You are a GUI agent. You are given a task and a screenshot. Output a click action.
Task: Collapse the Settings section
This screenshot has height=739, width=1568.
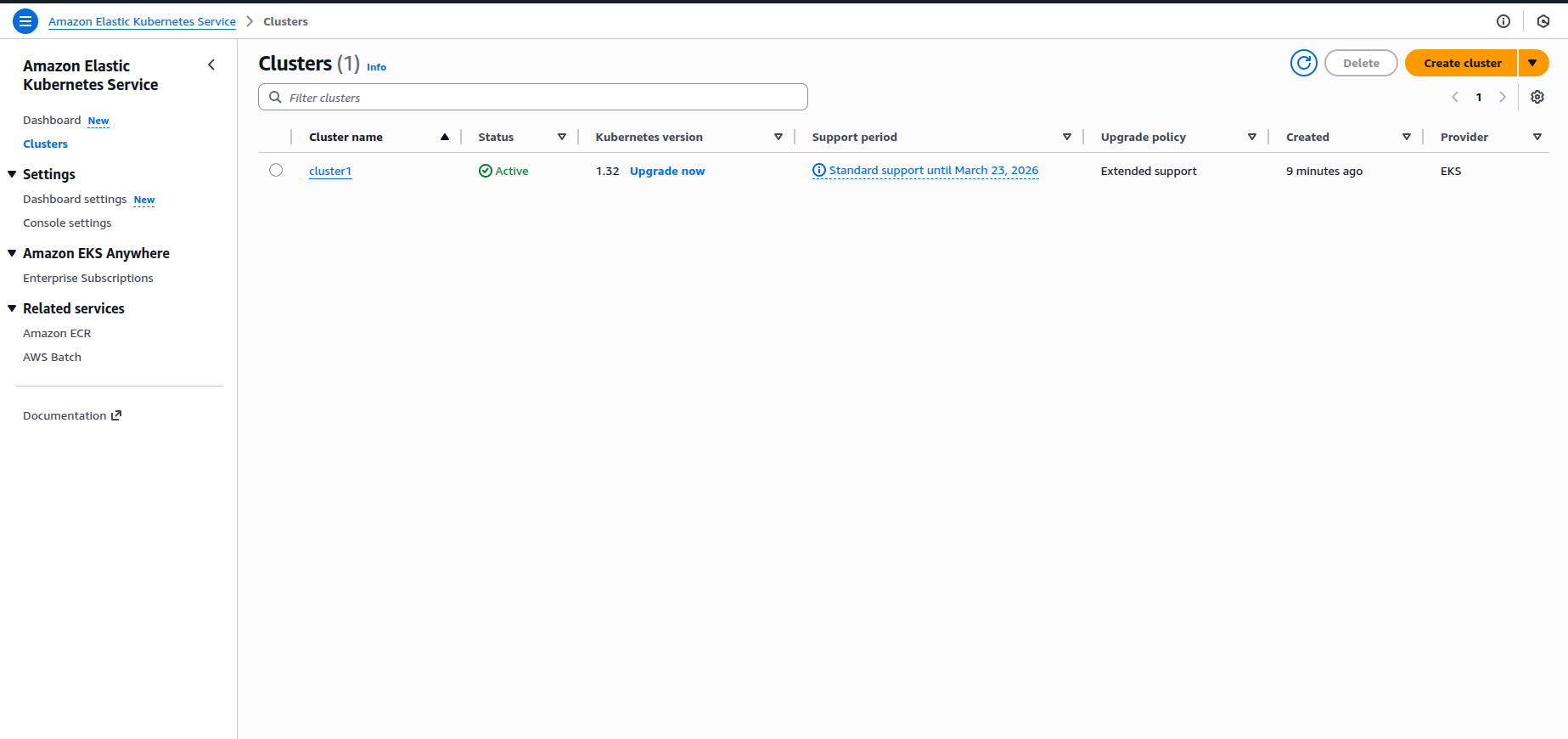pyautogui.click(x=12, y=174)
